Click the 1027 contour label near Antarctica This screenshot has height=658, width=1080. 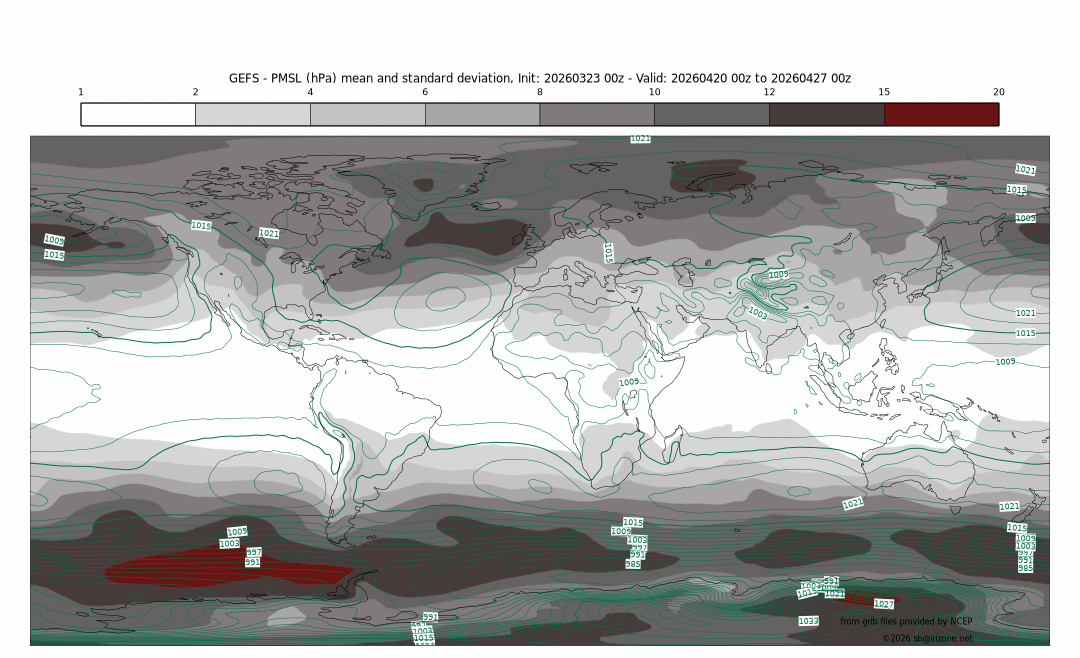884,604
